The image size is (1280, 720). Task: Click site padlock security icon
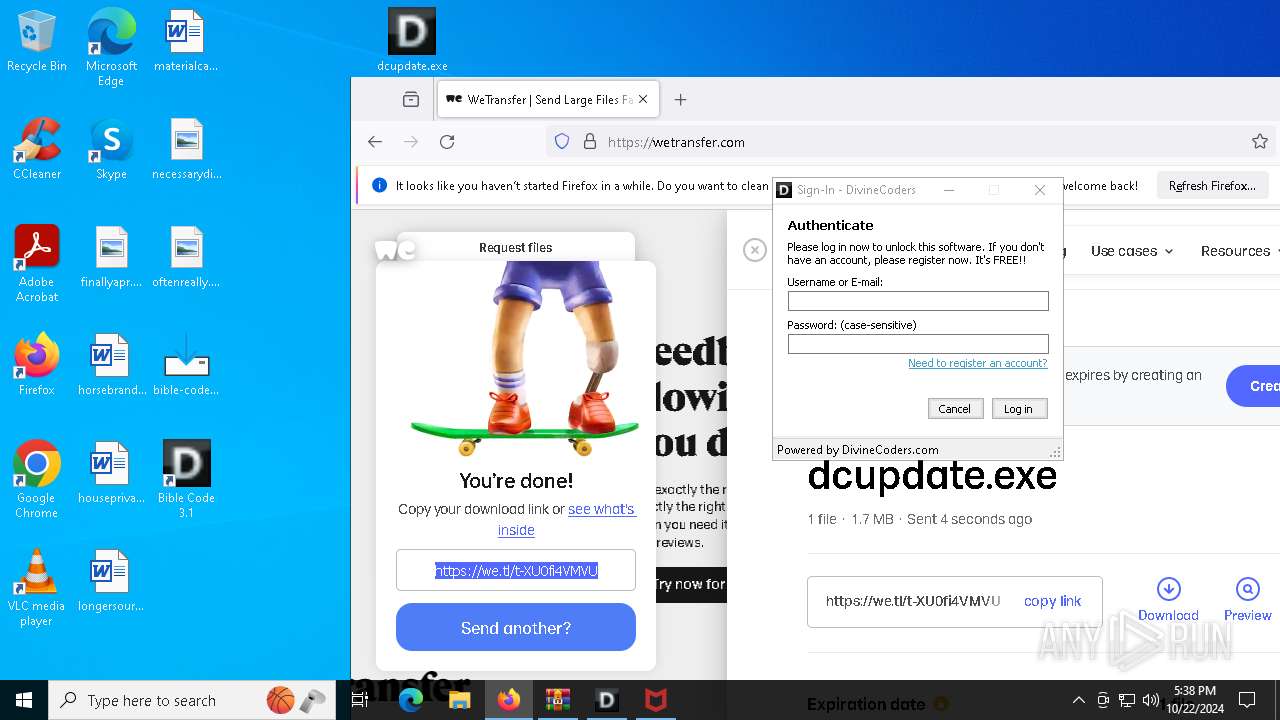[589, 142]
